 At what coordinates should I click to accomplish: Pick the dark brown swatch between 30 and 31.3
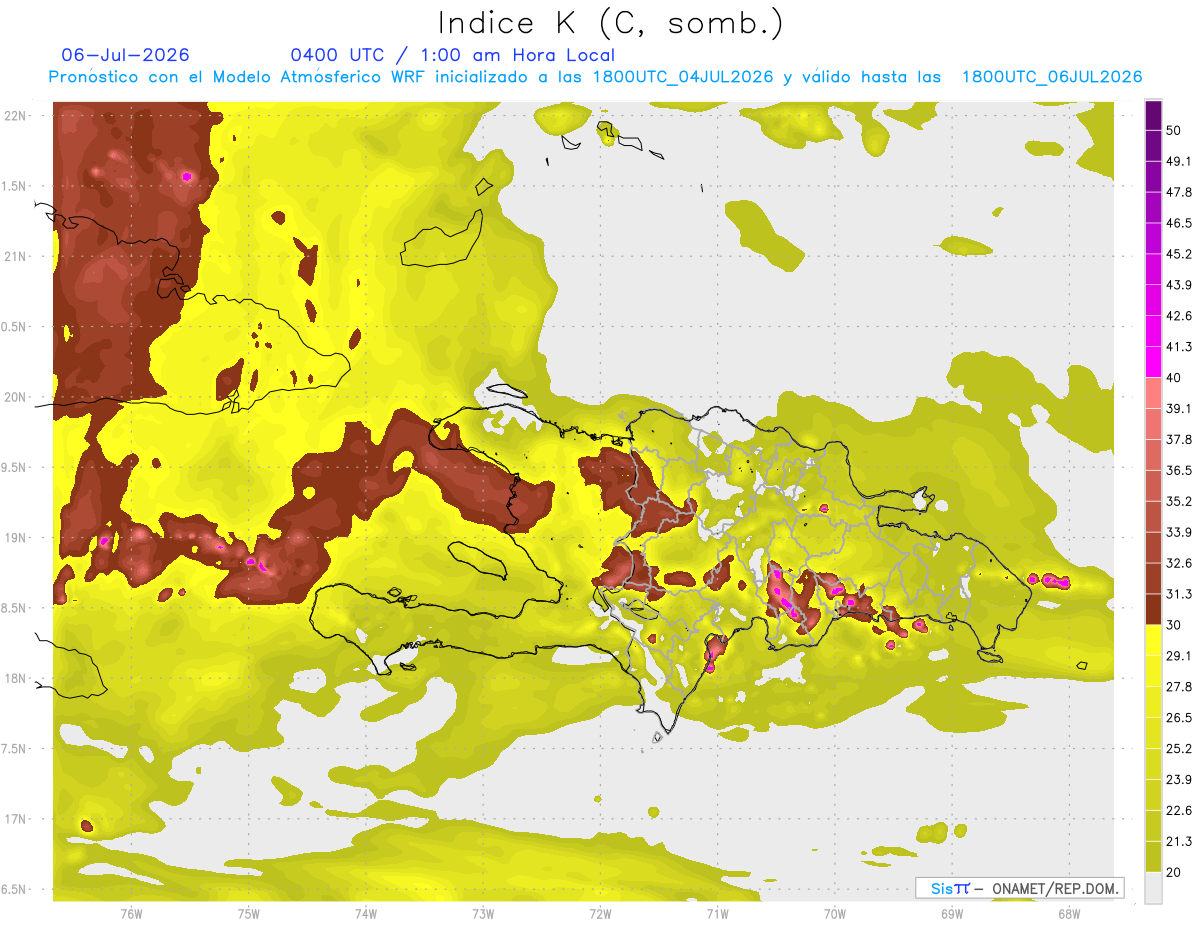[x=1153, y=609]
